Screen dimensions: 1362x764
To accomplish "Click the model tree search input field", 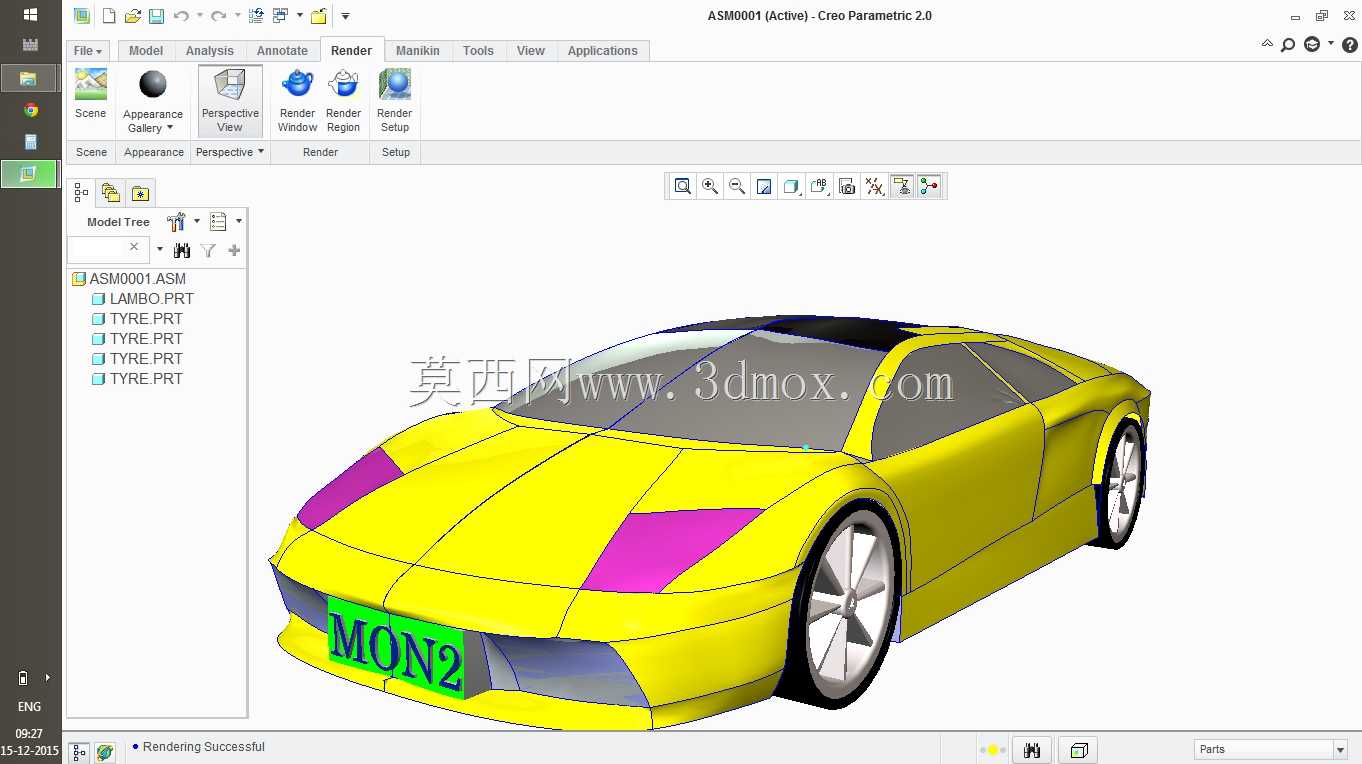I will coord(108,249).
